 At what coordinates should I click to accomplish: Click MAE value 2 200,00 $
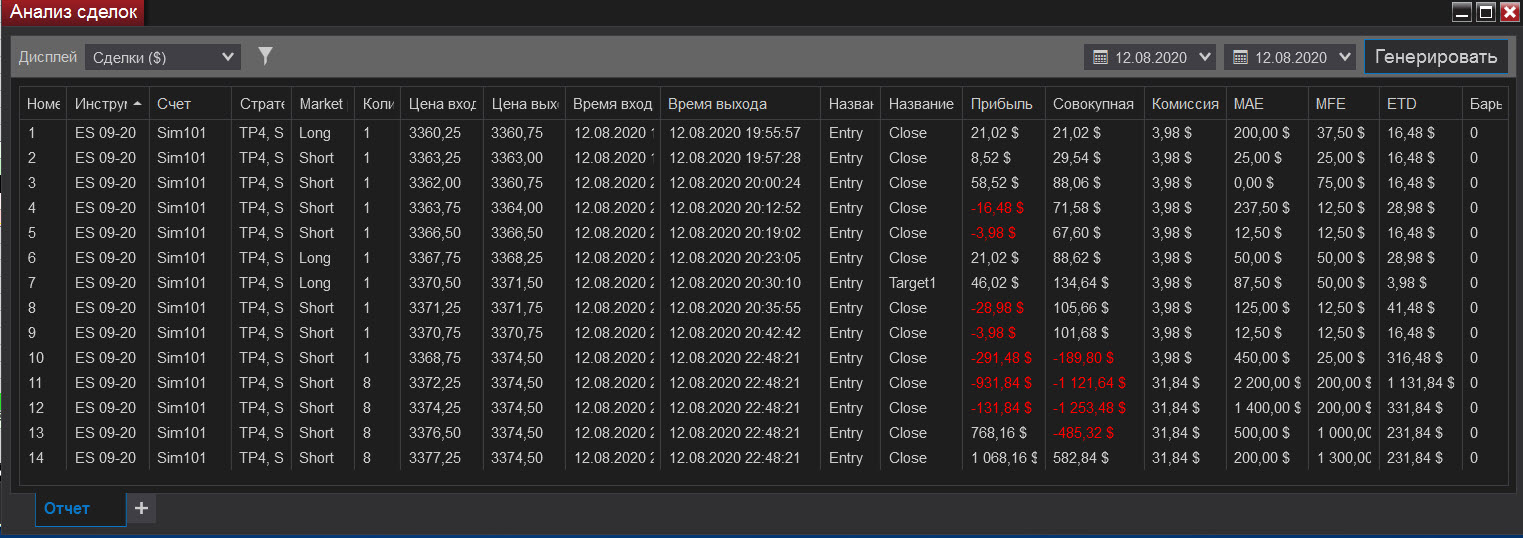[1268, 383]
